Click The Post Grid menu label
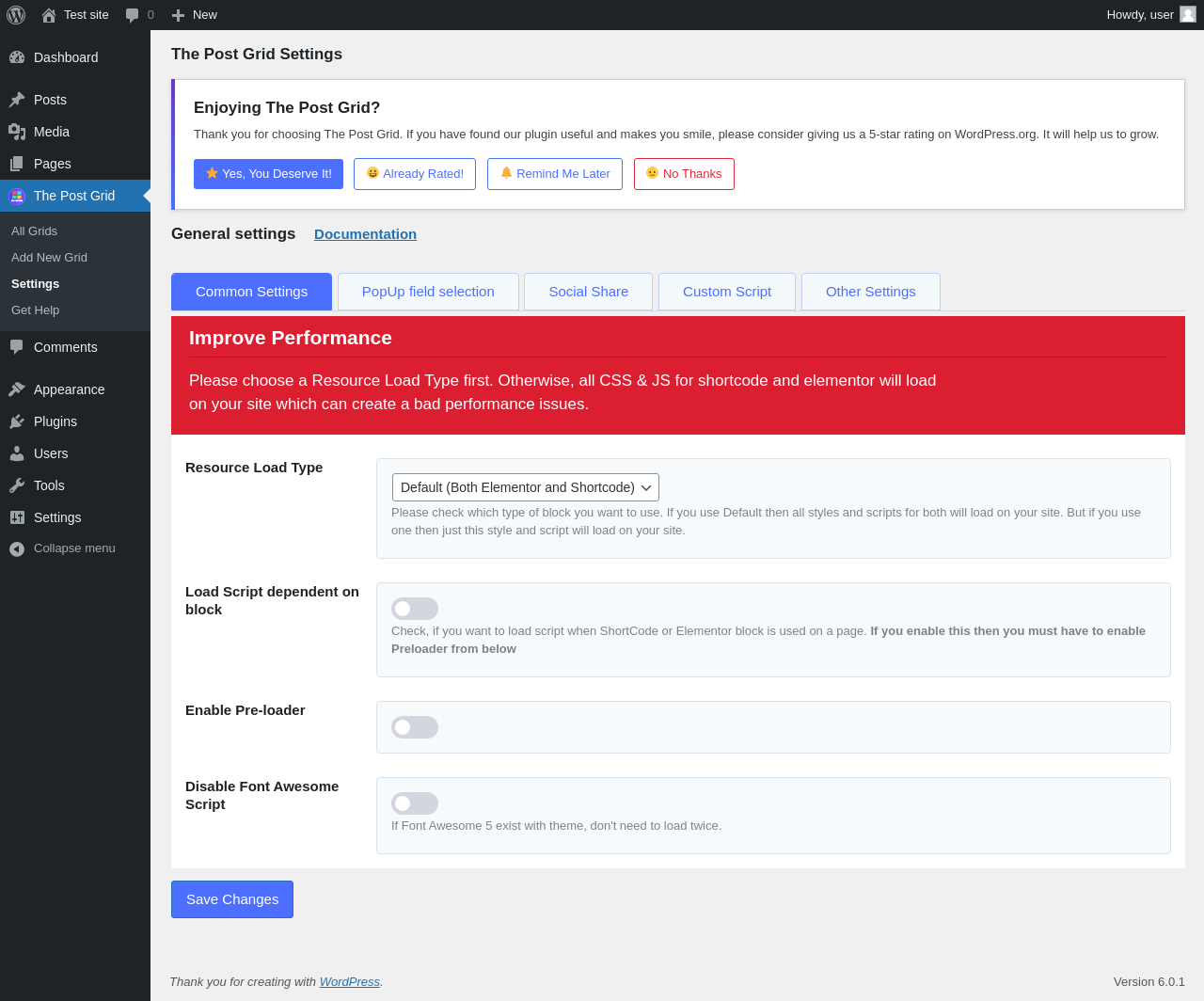The image size is (1204, 1001). (74, 196)
